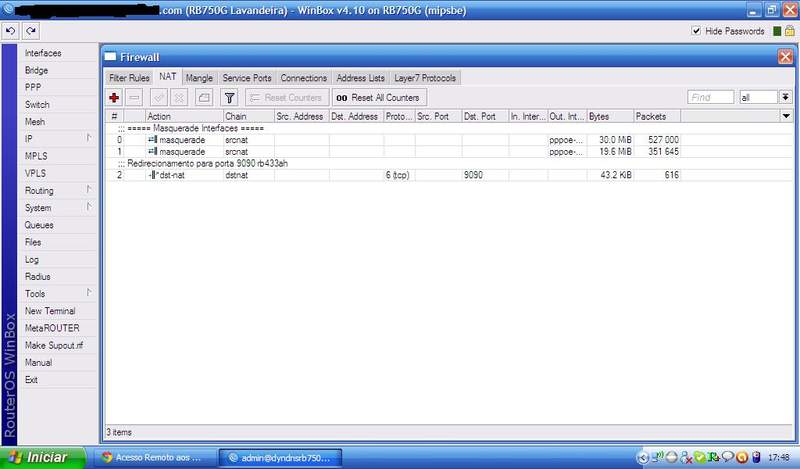This screenshot has height=469, width=800.
Task: Open the Layer7 Protocols tab
Action: [425, 78]
